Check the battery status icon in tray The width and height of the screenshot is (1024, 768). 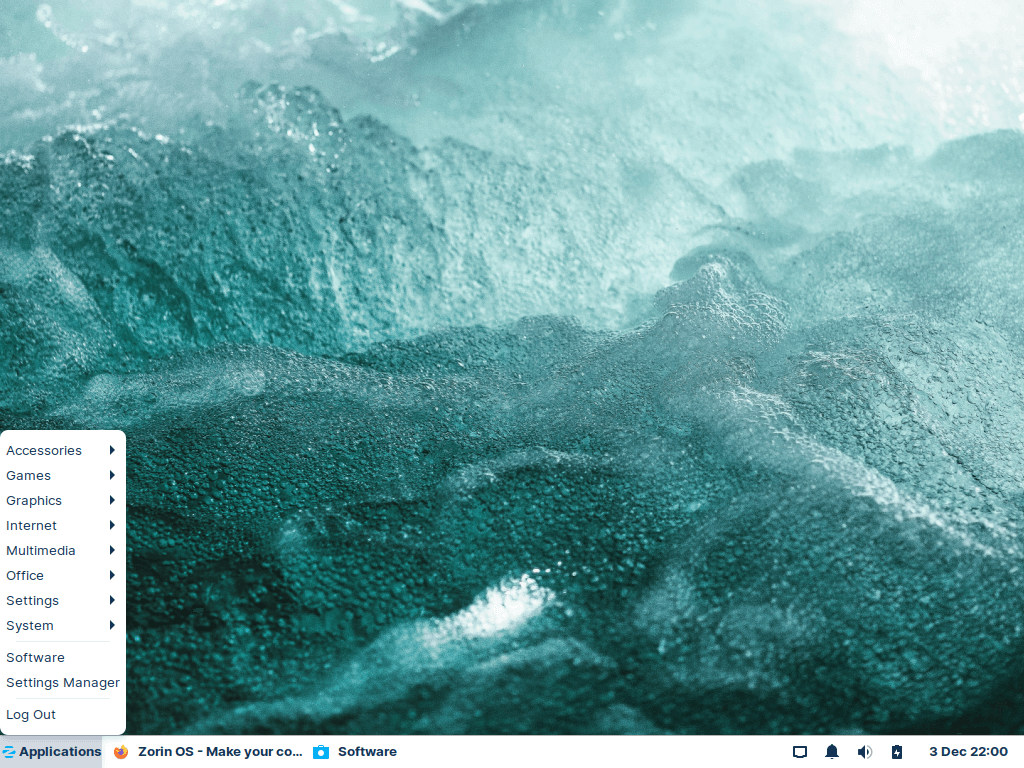click(896, 751)
